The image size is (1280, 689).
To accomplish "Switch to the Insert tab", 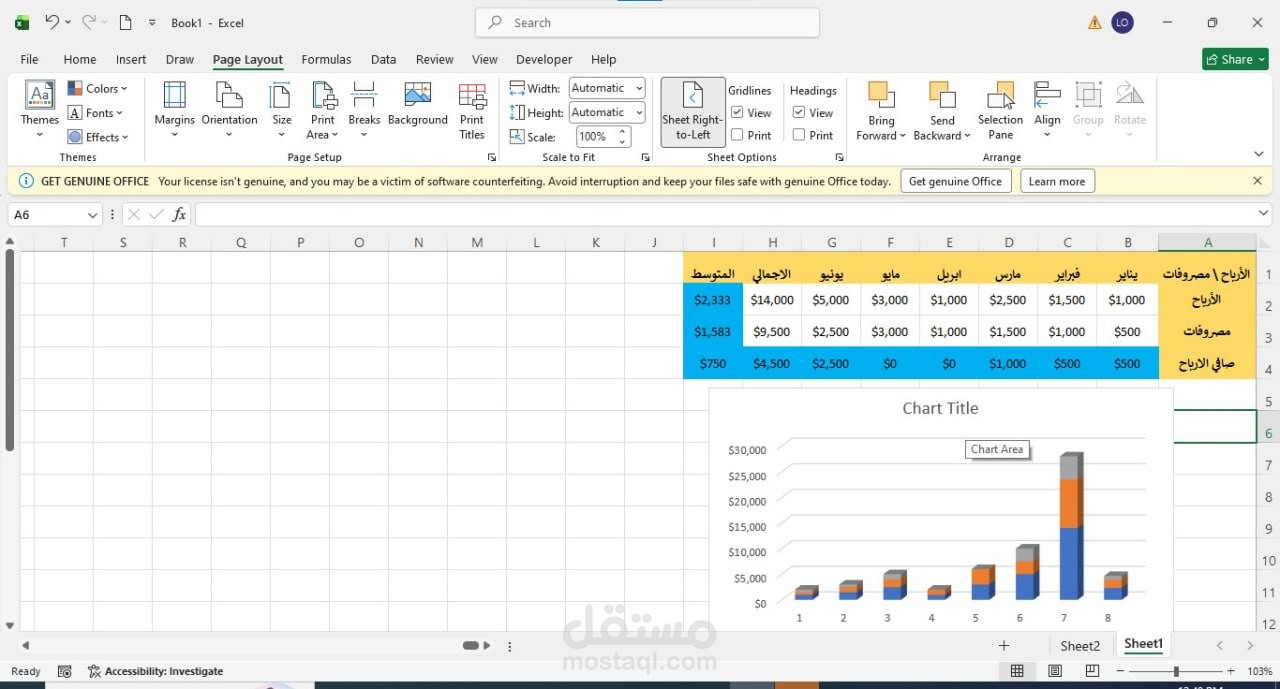I will tap(131, 59).
